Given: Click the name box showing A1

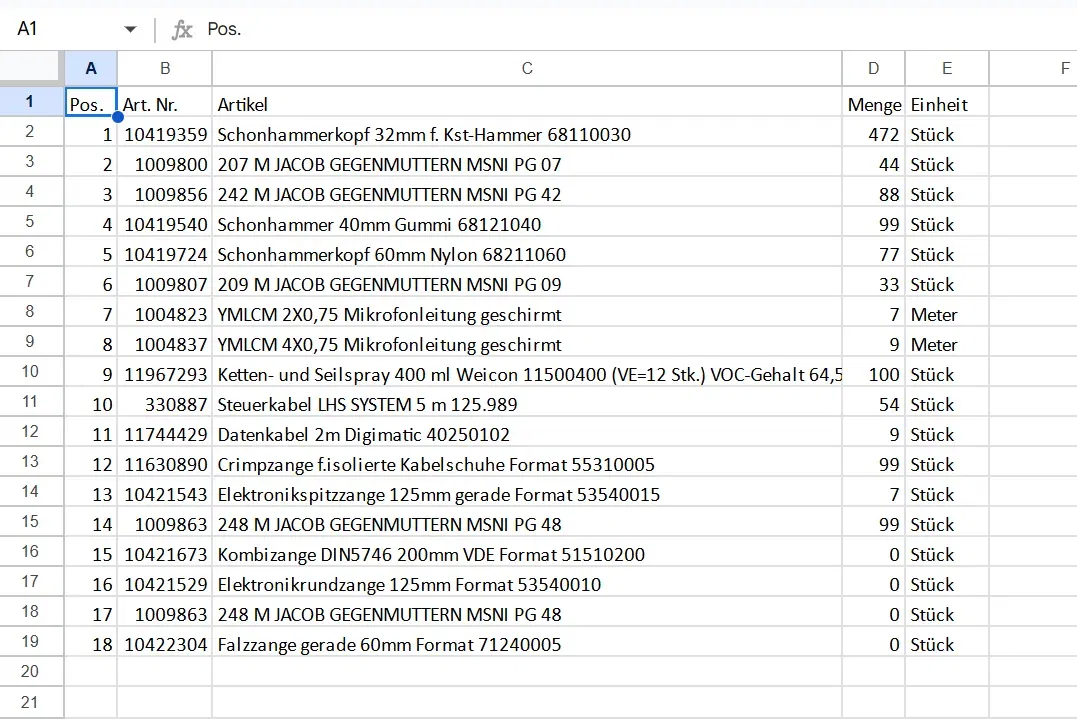Looking at the screenshot, I should point(60,29).
